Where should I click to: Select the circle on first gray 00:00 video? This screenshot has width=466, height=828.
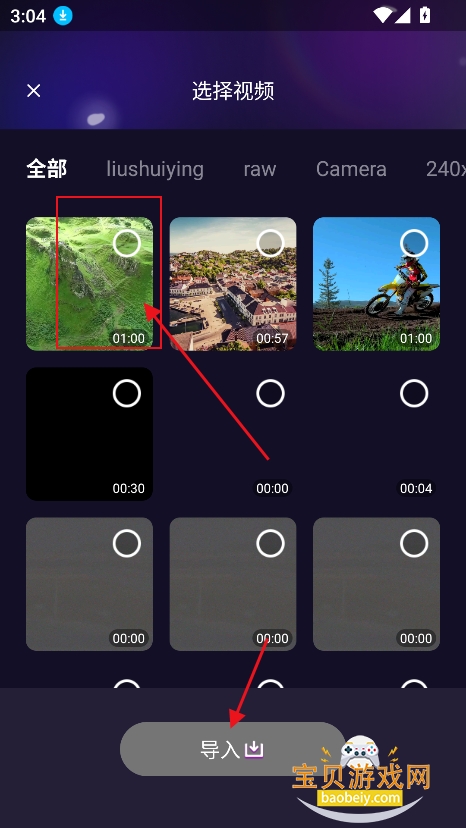point(127,543)
